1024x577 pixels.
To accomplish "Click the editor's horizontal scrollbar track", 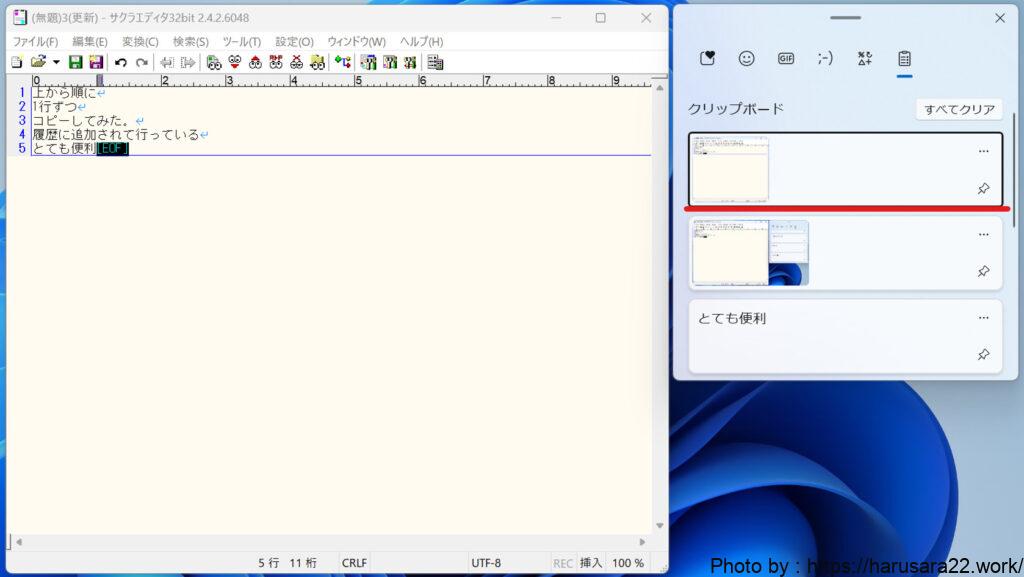I will [330, 541].
